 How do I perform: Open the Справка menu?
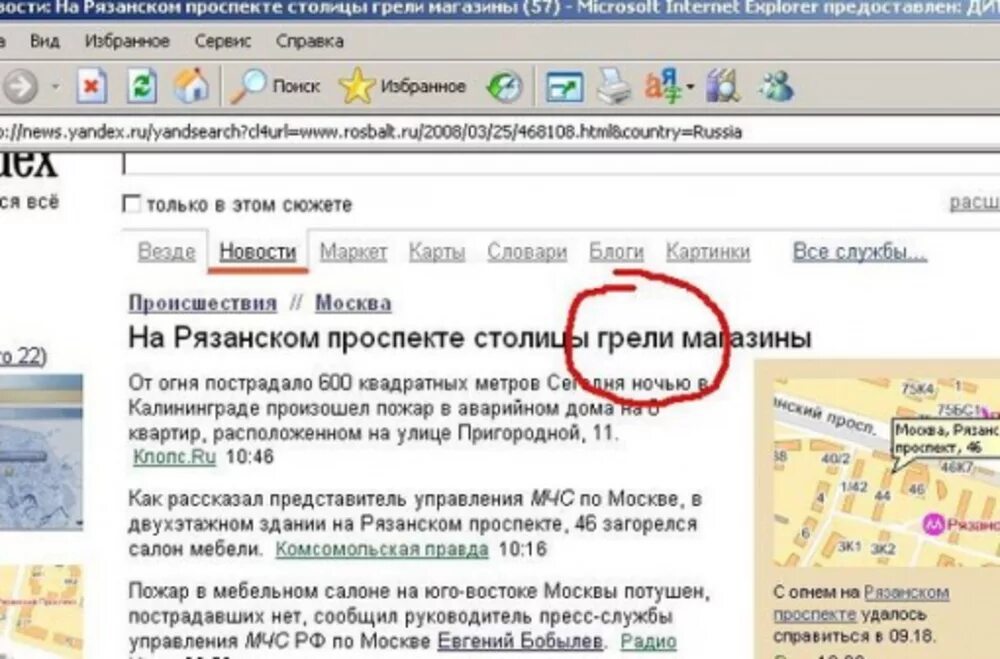[x=309, y=41]
